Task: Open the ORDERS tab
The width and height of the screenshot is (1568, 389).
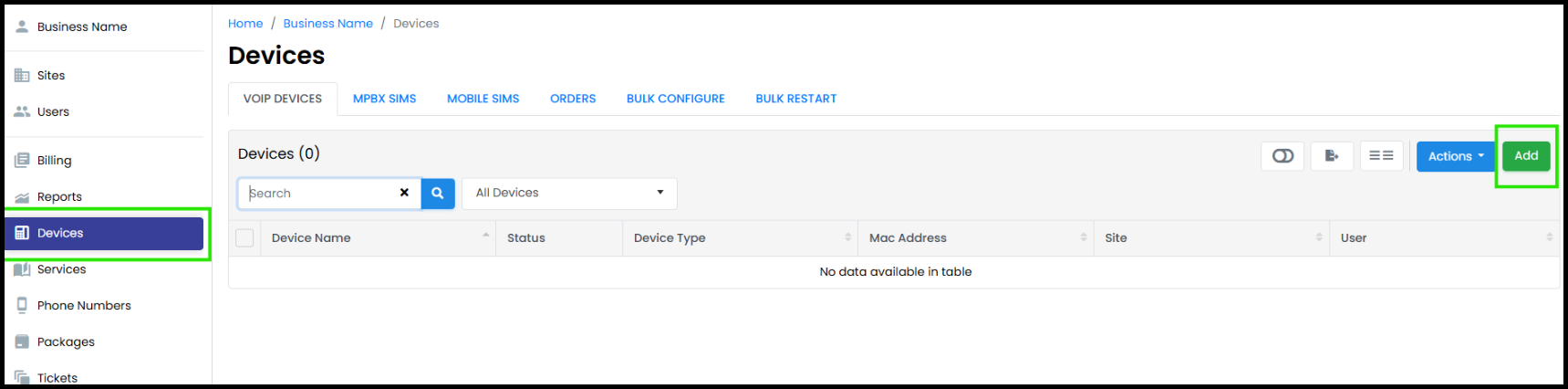Action: [x=573, y=99]
